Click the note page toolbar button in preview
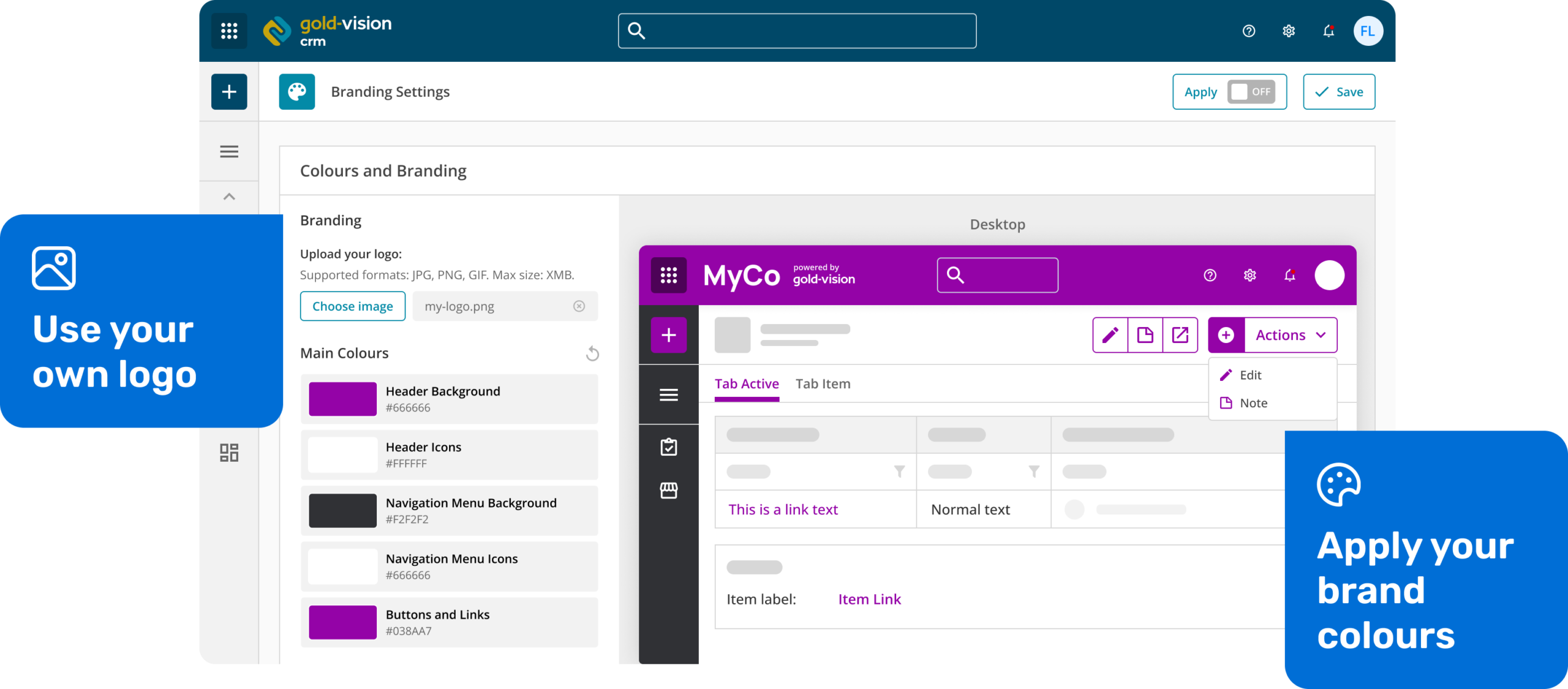 (1145, 335)
